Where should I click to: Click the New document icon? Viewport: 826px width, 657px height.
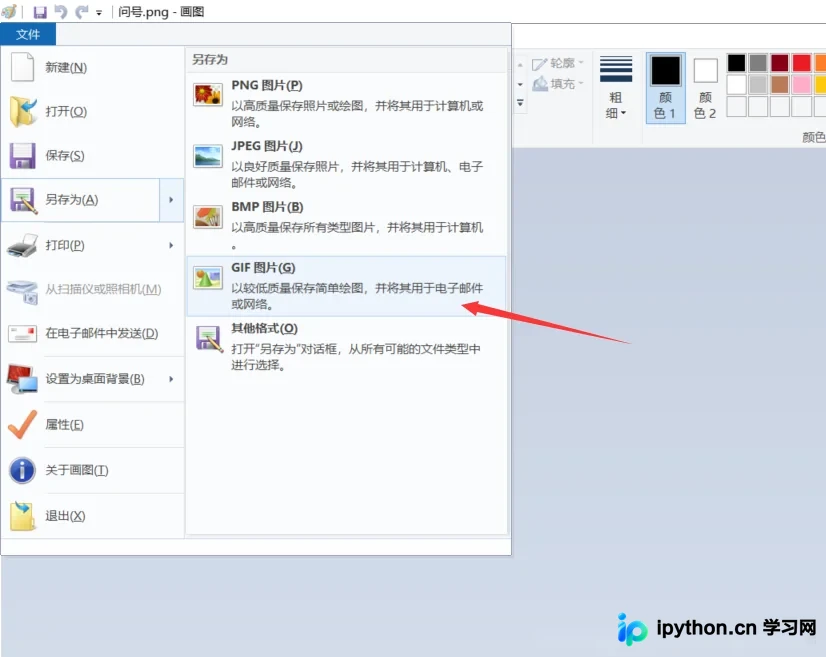coord(23,67)
